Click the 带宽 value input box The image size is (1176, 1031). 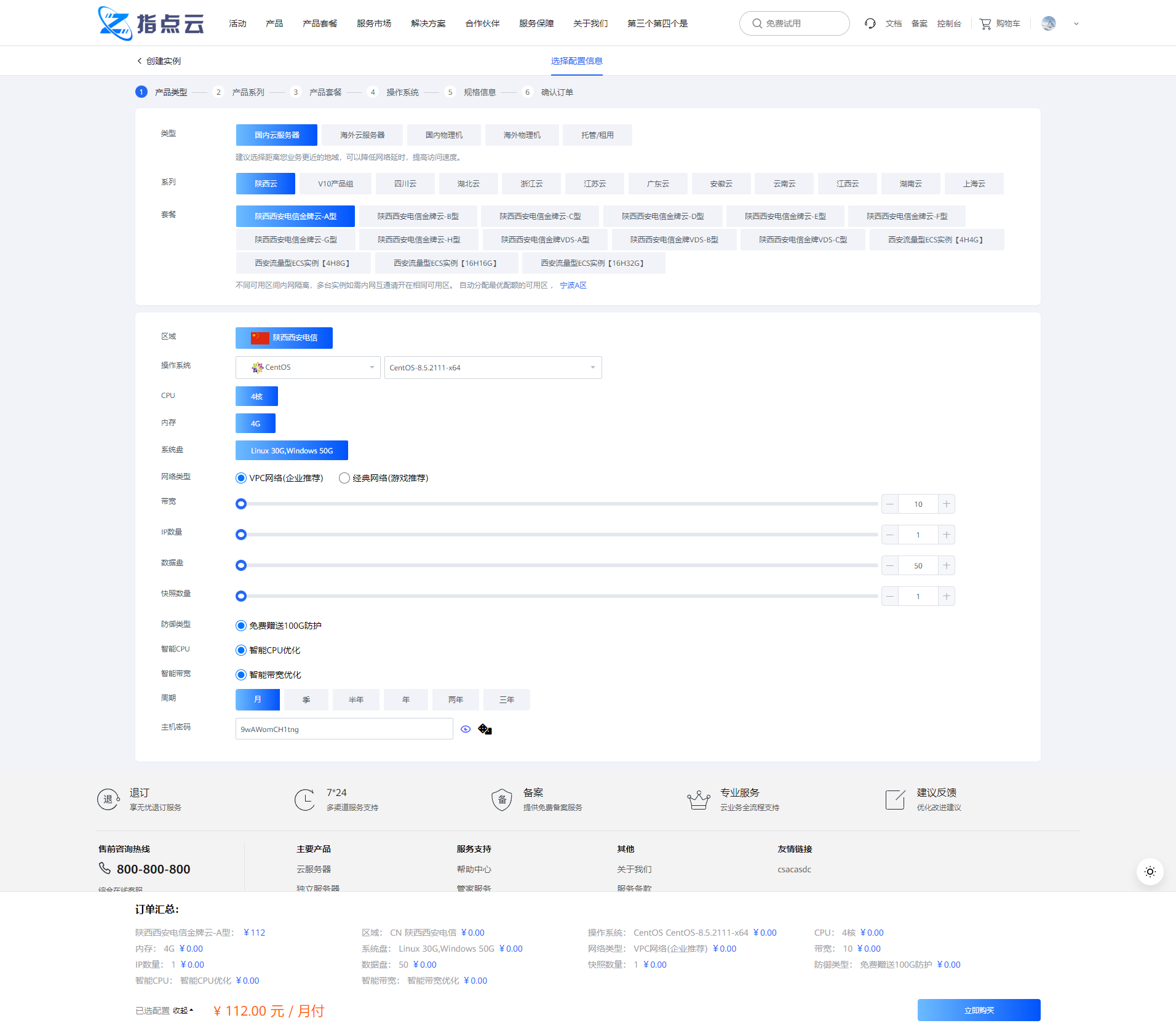[x=918, y=504]
